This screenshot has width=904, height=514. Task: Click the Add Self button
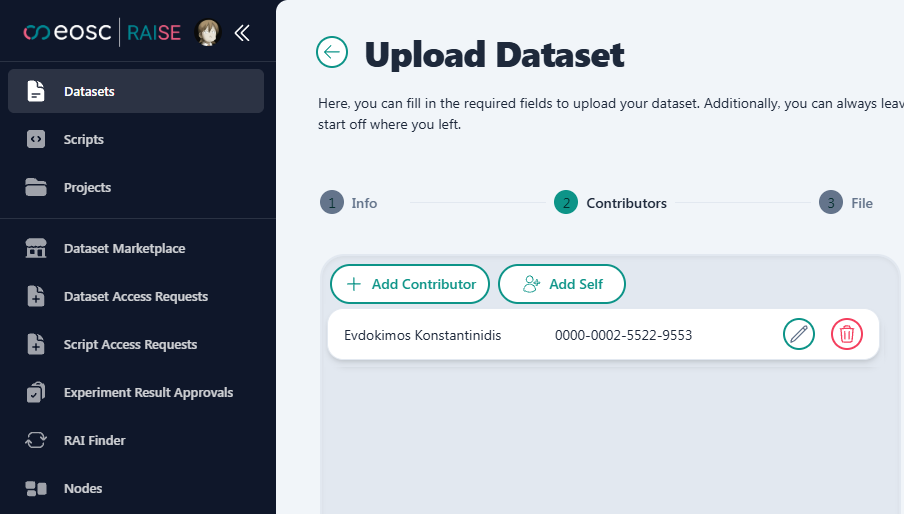click(562, 284)
